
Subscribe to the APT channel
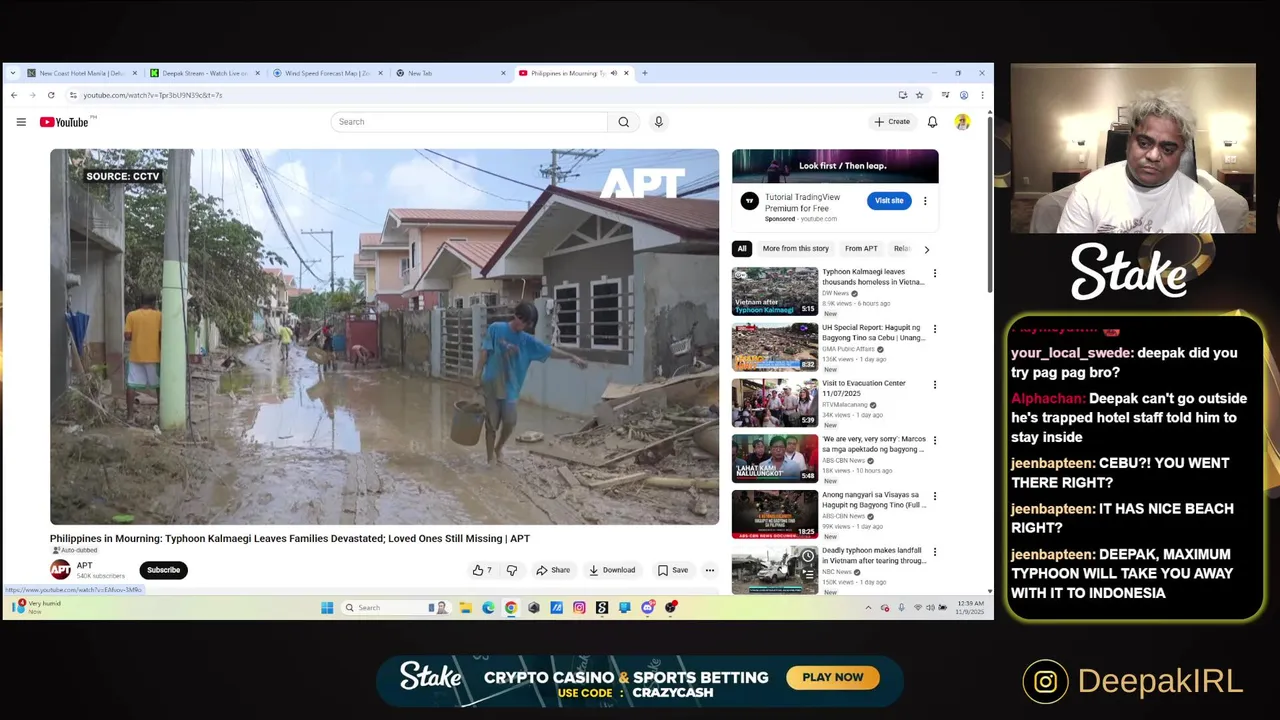[163, 570]
